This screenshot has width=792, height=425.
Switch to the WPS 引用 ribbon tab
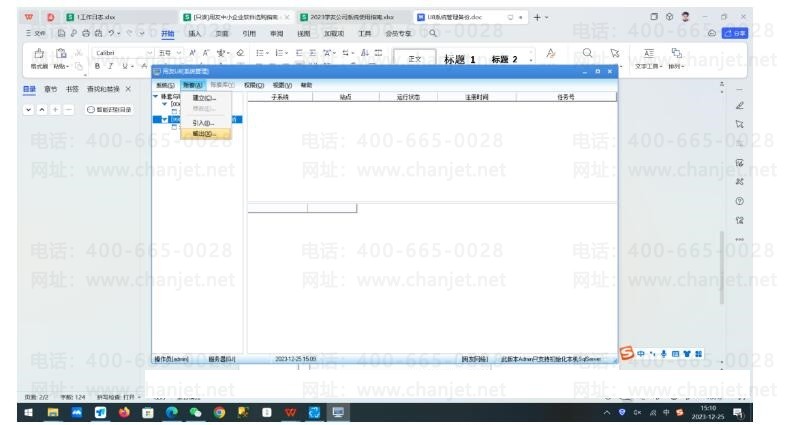(249, 33)
